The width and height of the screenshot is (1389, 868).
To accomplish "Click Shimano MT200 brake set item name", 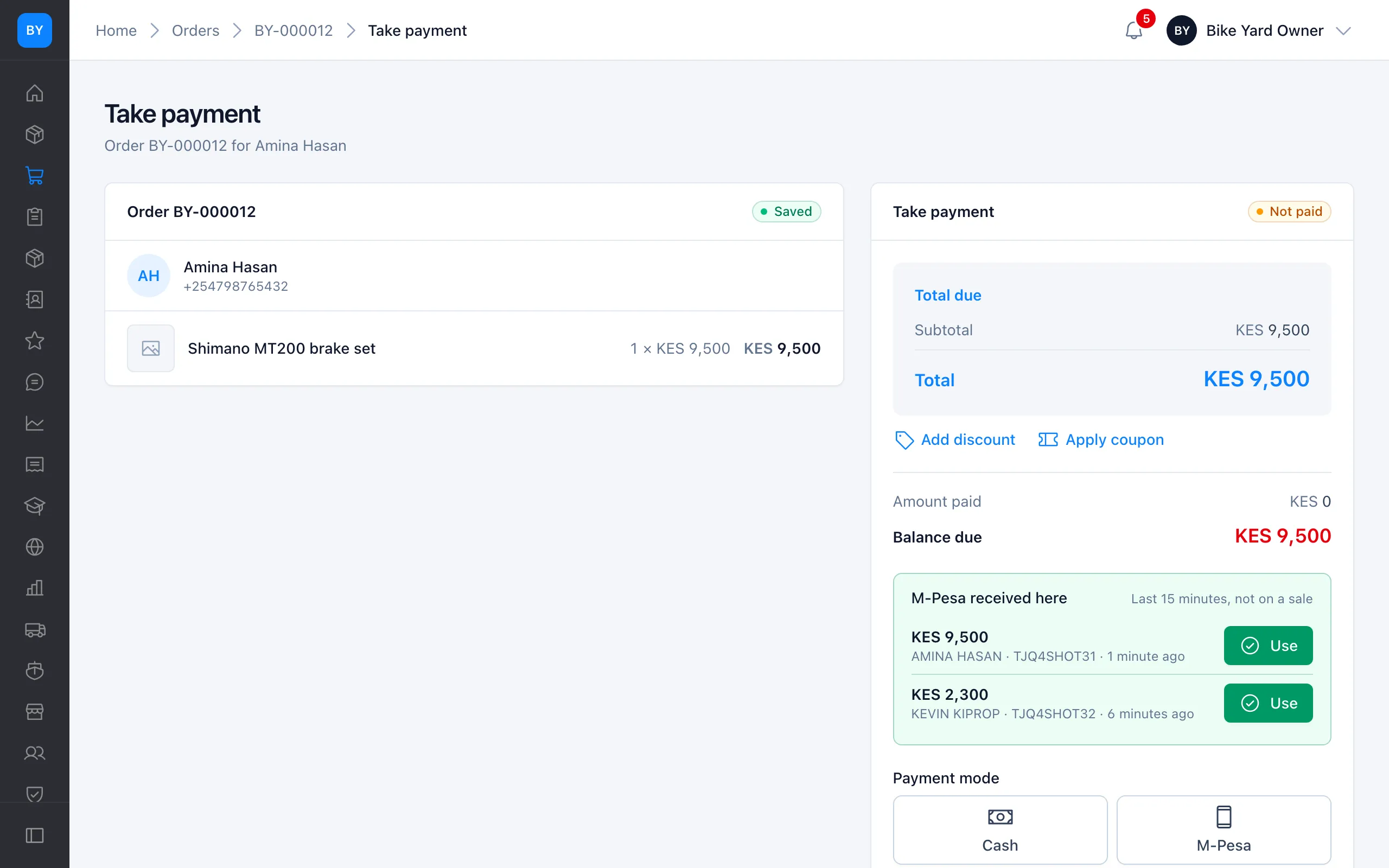I will tap(281, 348).
